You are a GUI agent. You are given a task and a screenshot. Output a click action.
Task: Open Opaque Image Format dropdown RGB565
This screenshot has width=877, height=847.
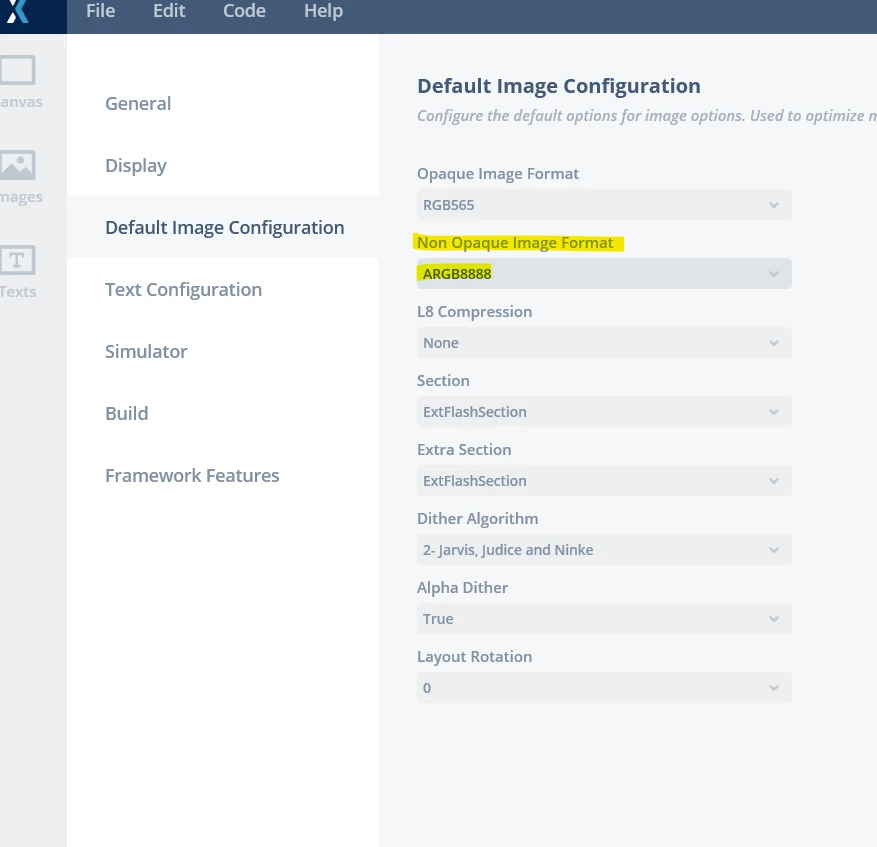point(604,205)
